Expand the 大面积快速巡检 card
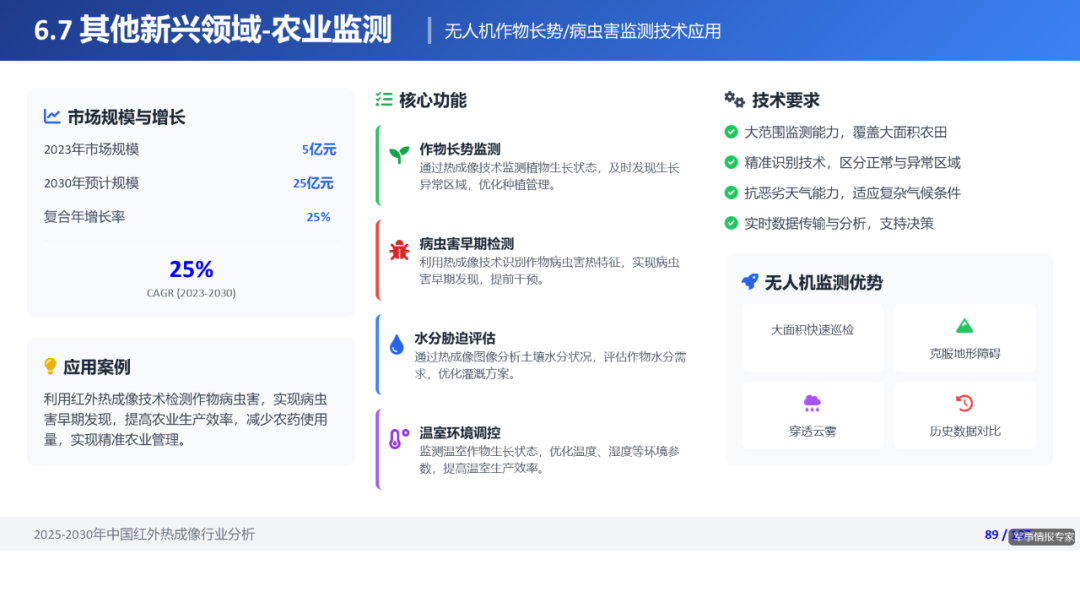 [812, 338]
